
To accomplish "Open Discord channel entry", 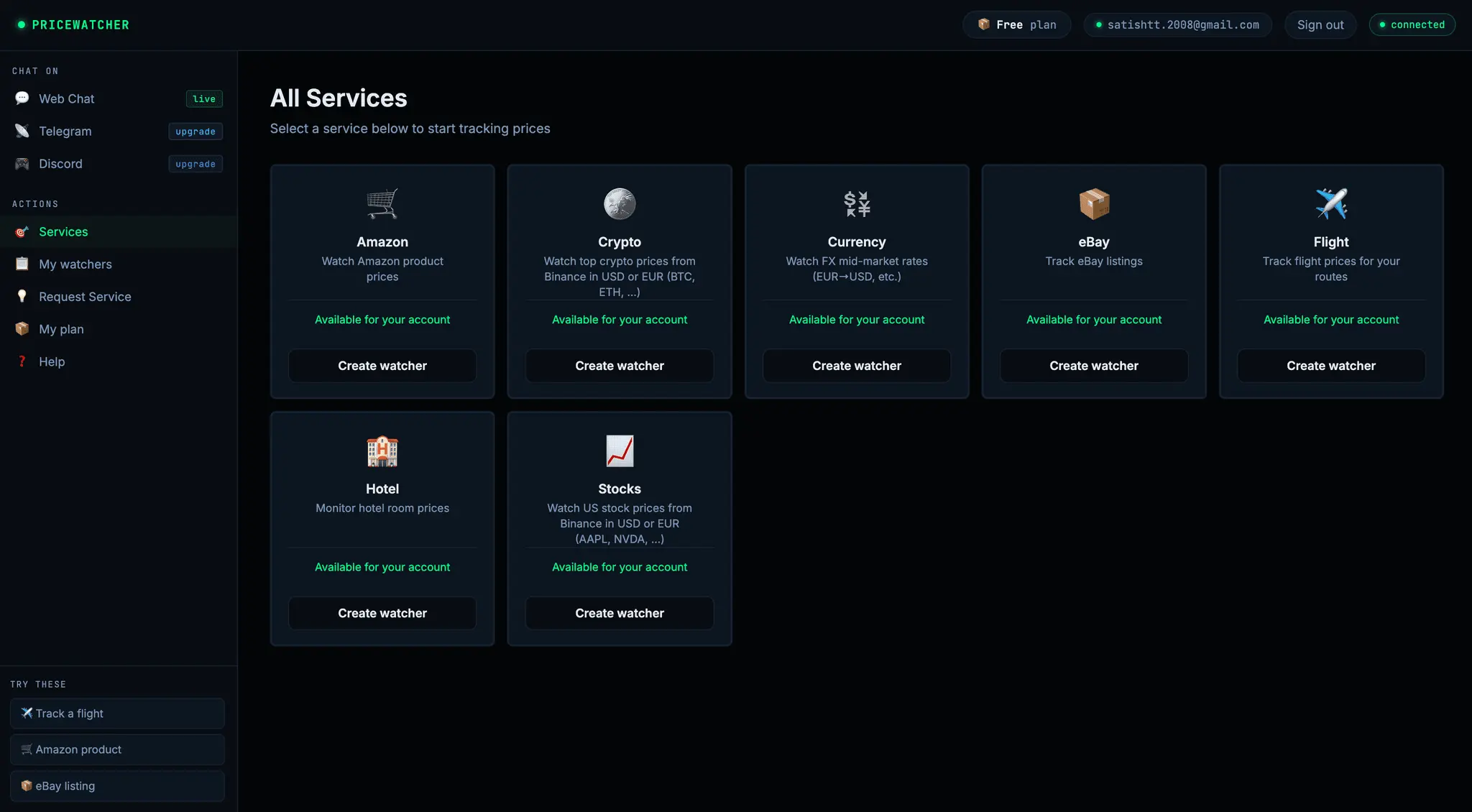I will [119, 164].
